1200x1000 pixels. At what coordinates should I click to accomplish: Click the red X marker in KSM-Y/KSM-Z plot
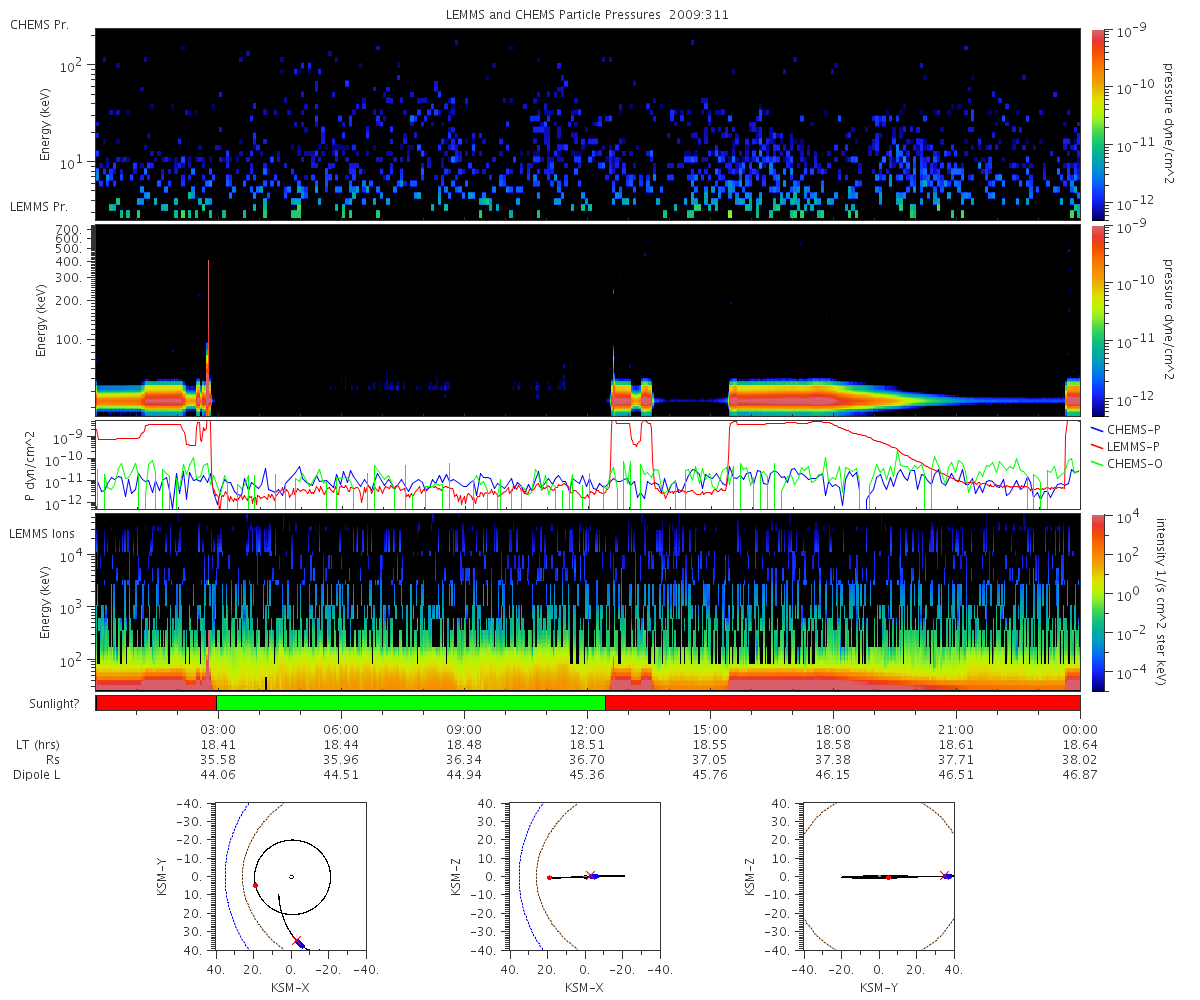(x=944, y=875)
